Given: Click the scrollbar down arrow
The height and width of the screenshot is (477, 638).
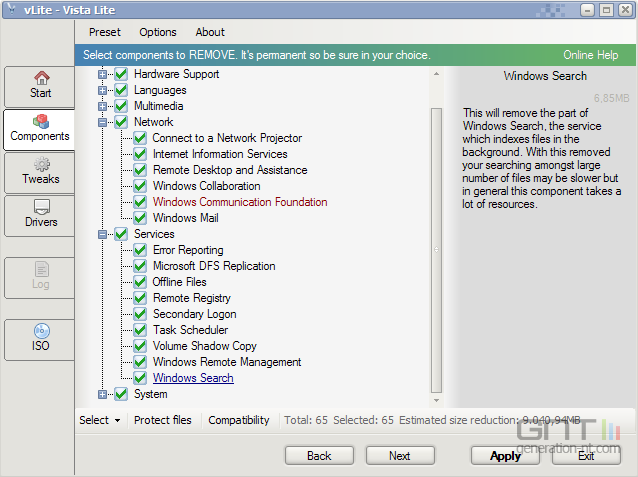Looking at the screenshot, I should [436, 400].
